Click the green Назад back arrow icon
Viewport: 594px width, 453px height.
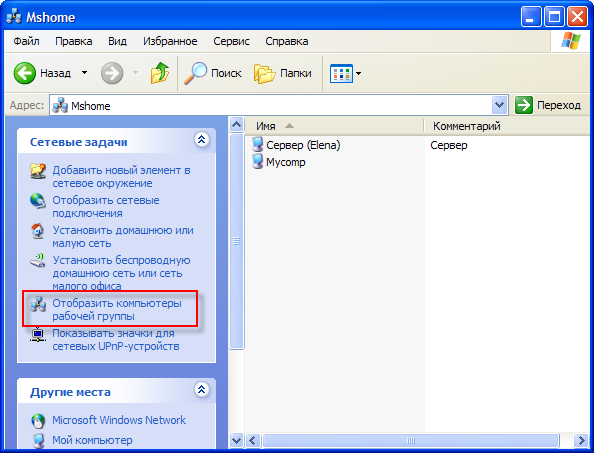point(25,73)
